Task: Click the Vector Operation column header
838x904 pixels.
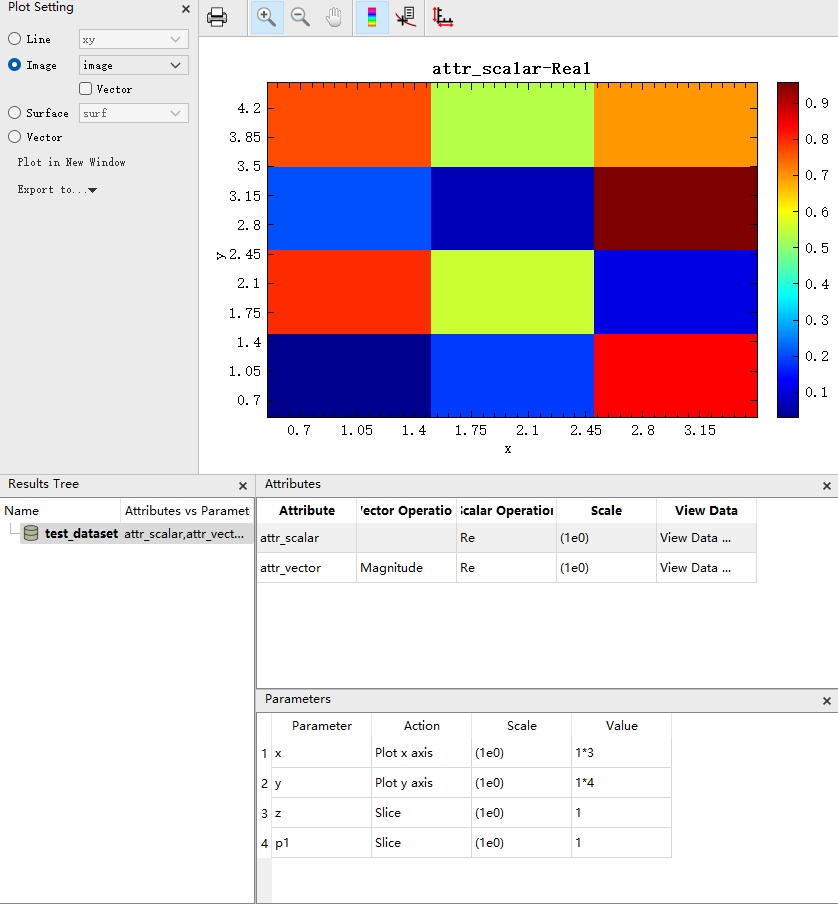Action: click(406, 511)
